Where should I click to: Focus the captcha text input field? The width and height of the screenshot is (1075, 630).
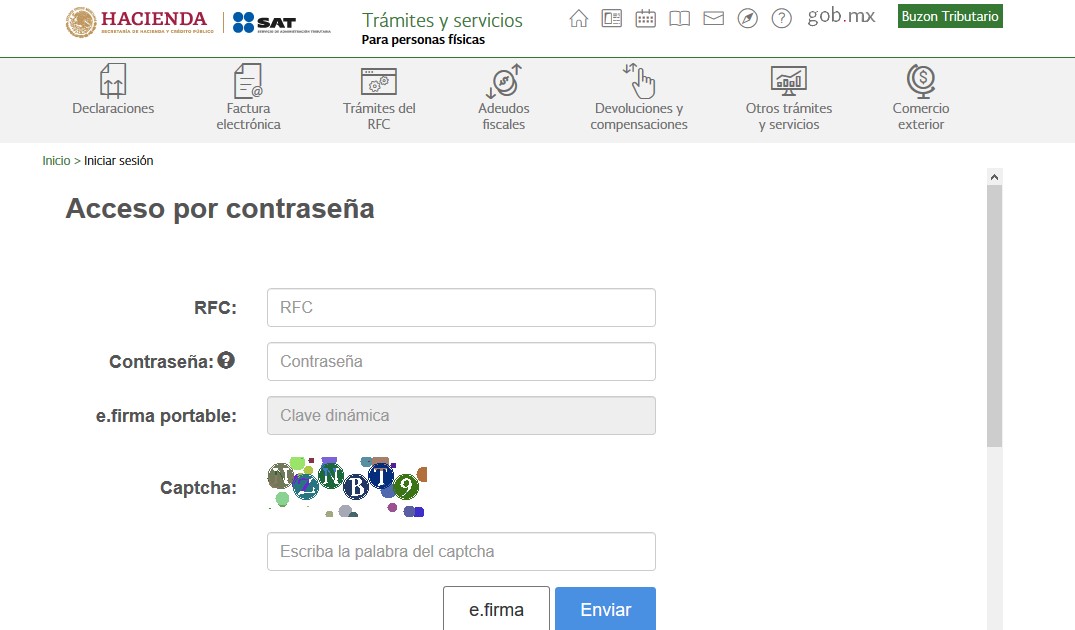(461, 551)
